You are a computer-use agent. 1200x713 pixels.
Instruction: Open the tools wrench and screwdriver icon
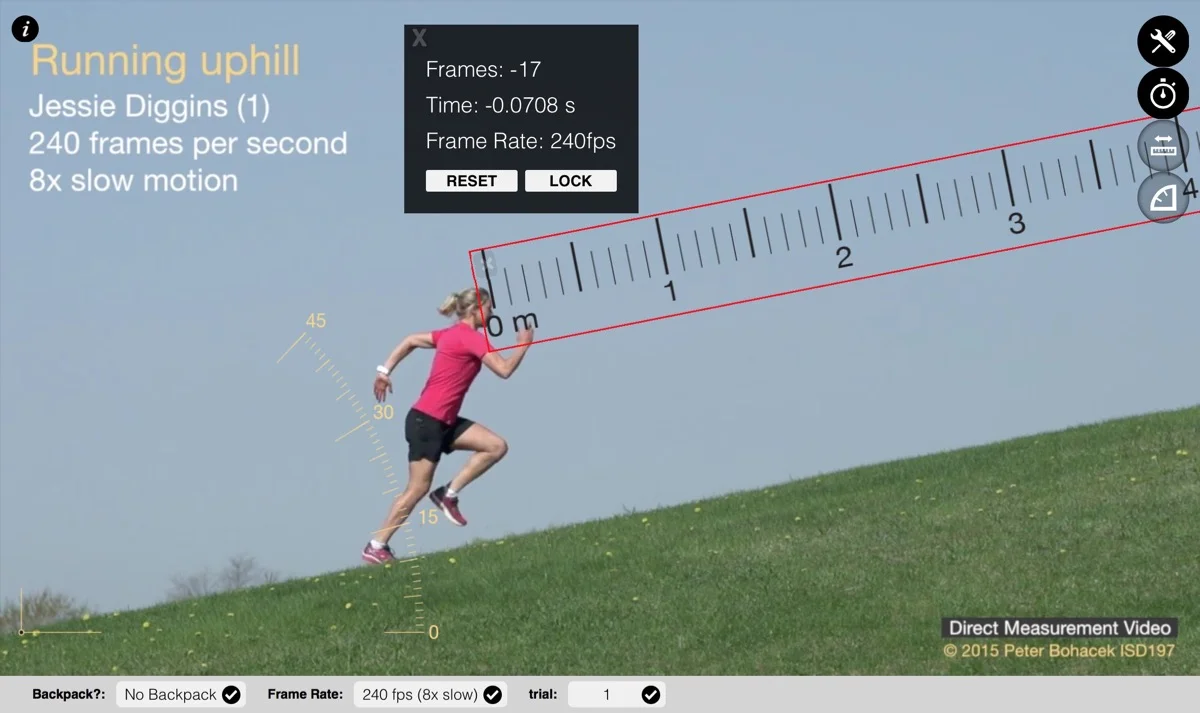(x=1163, y=42)
